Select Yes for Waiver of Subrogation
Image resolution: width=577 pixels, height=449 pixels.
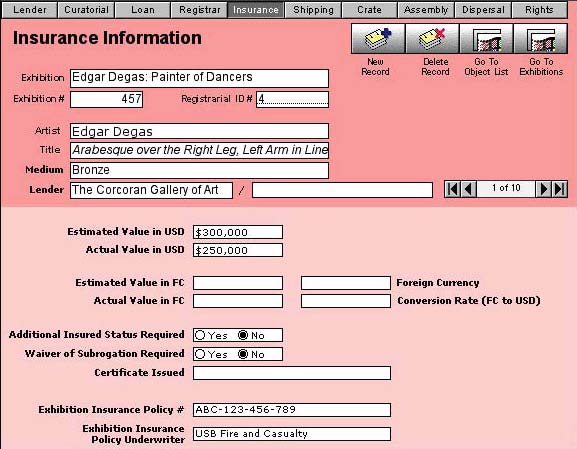point(200,354)
